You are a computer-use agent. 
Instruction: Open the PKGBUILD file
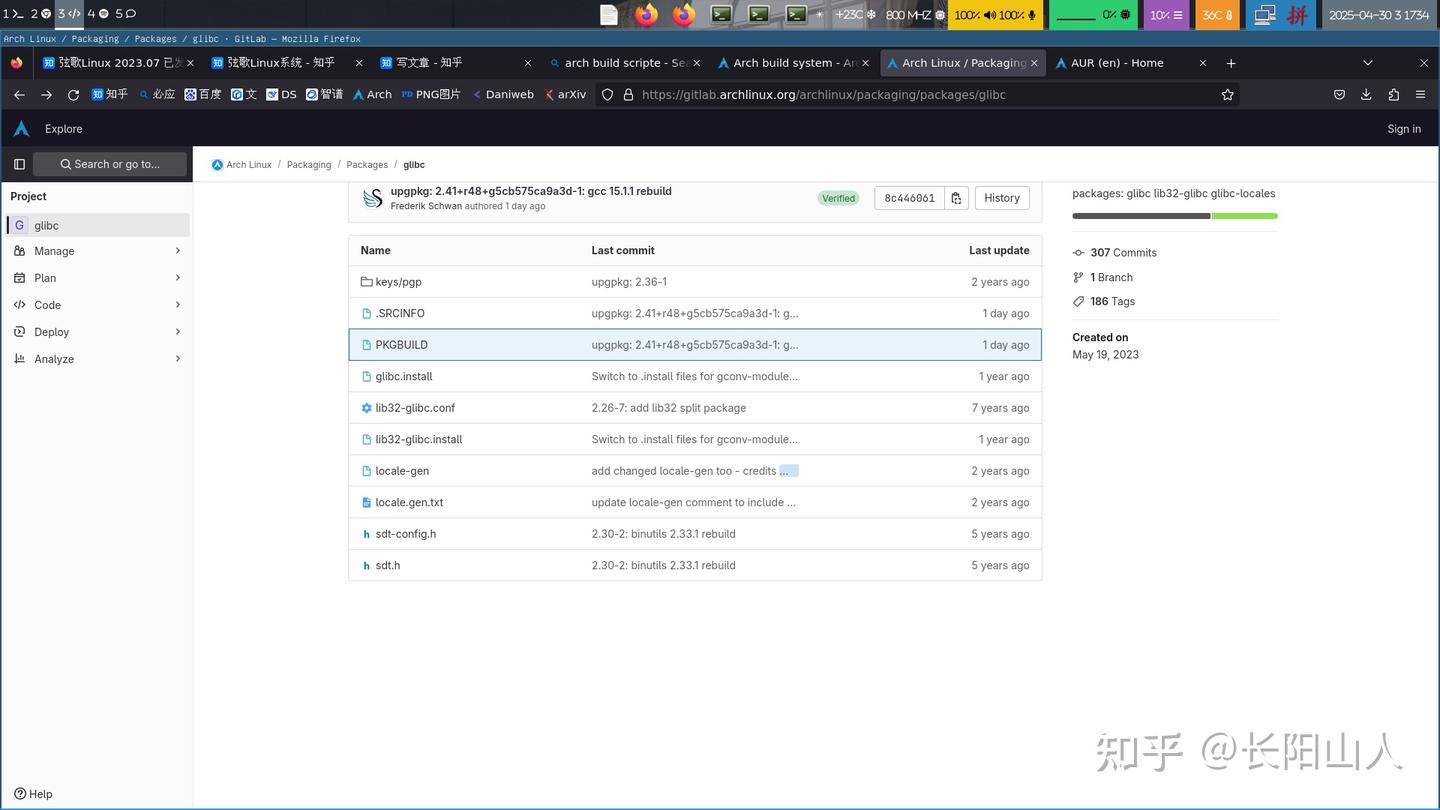click(401, 345)
